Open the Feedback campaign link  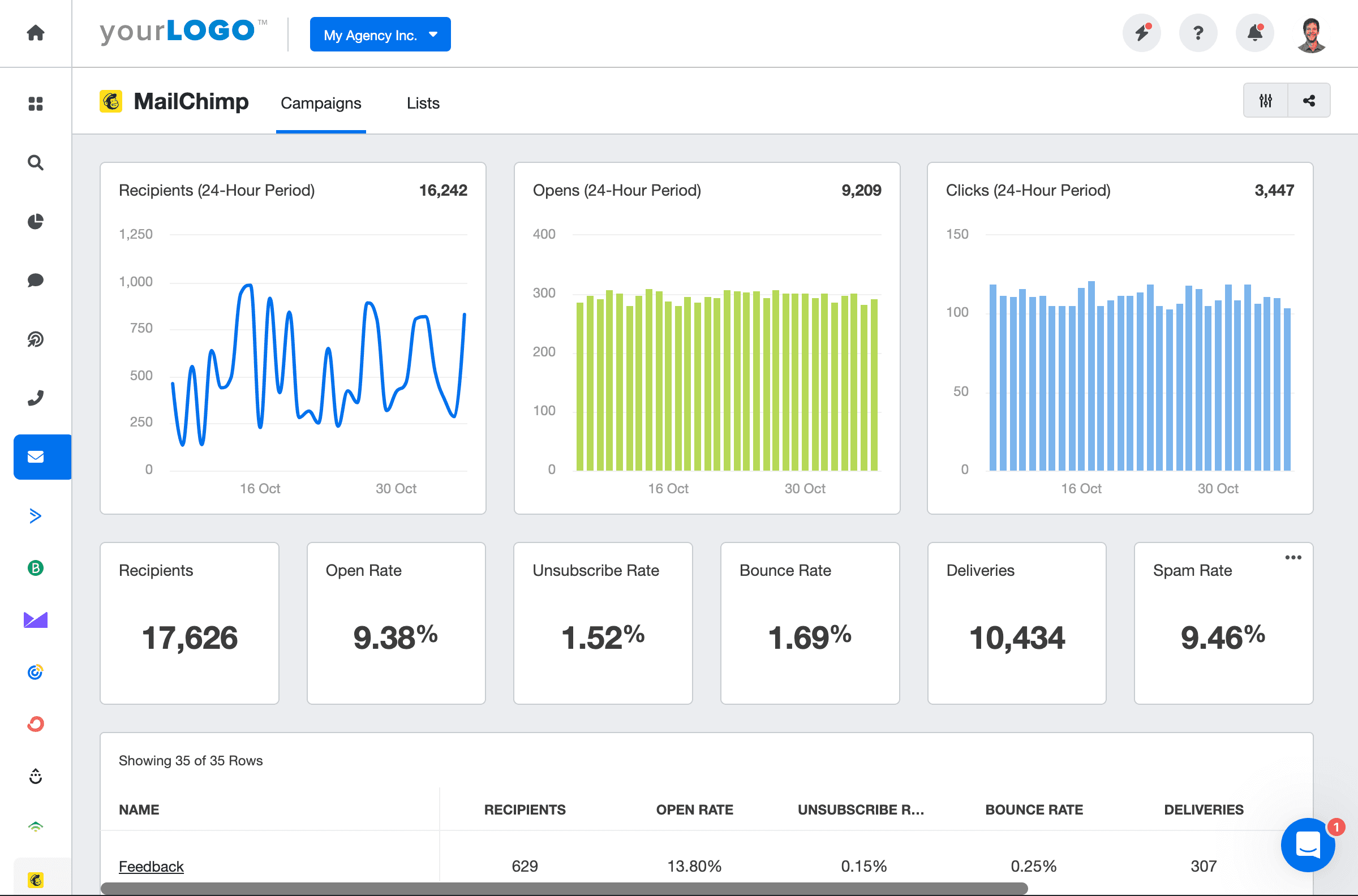pyautogui.click(x=151, y=865)
